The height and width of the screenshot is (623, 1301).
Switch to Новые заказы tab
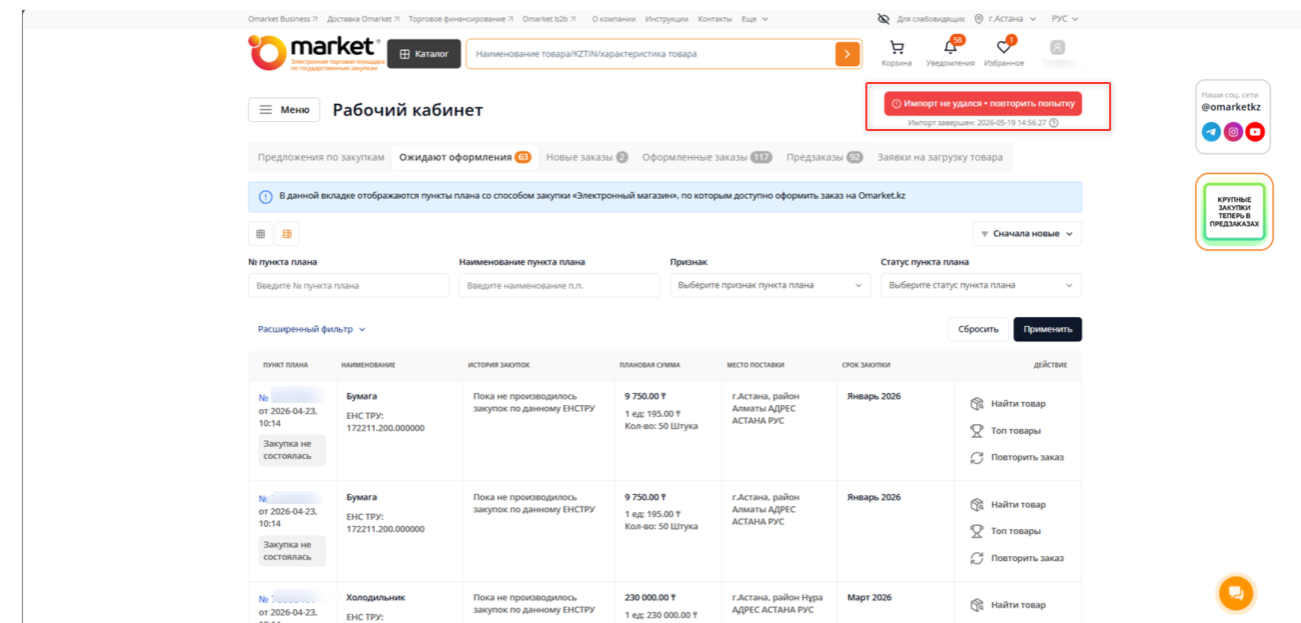pyautogui.click(x=587, y=157)
